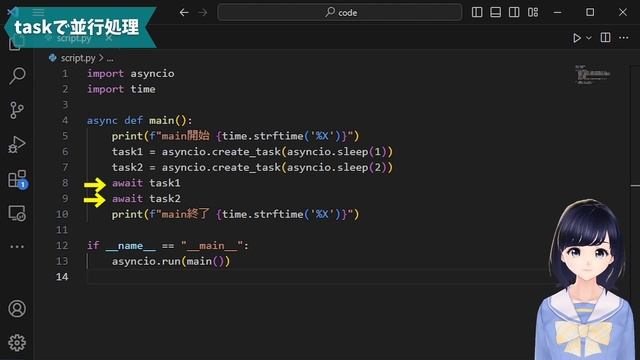The width and height of the screenshot is (640, 360).
Task: Click line number 14 in the gutter
Action: (x=62, y=277)
